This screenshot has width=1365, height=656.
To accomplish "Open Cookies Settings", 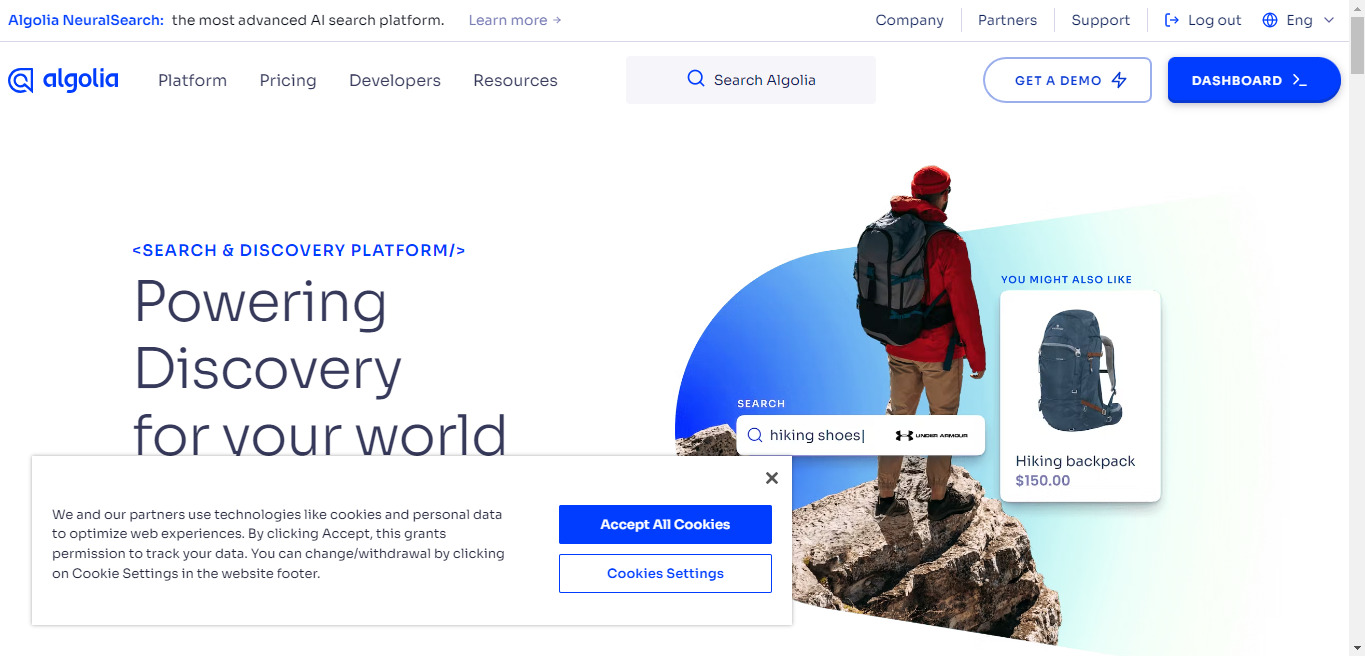I will (665, 573).
